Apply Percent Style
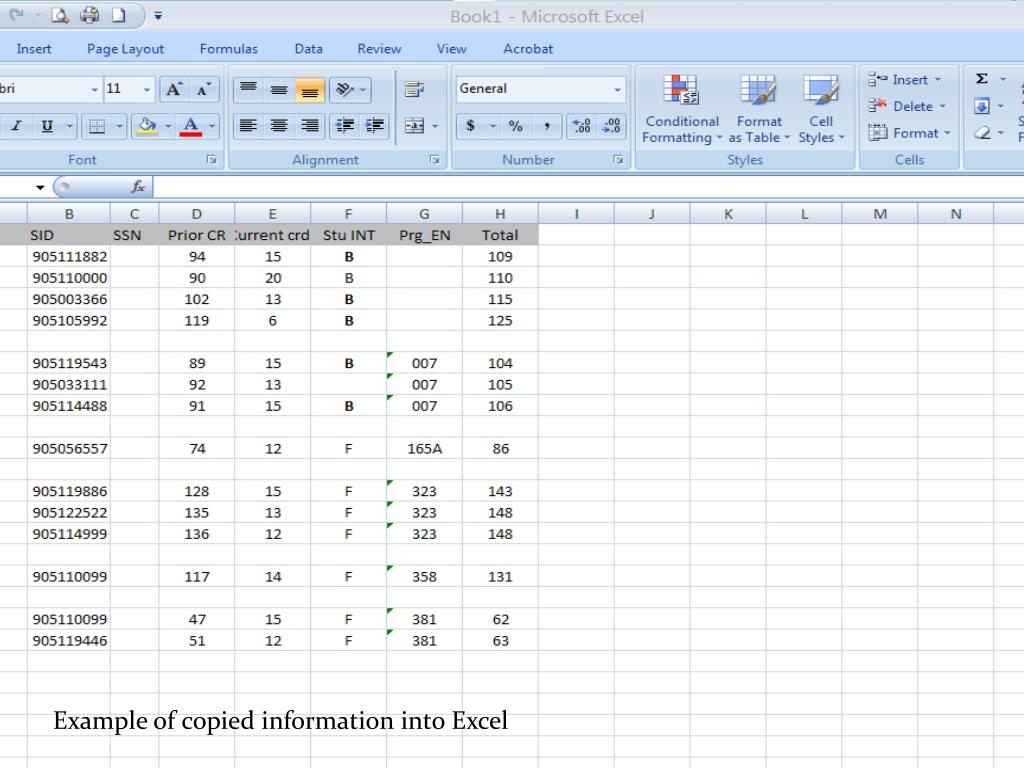 pyautogui.click(x=516, y=125)
